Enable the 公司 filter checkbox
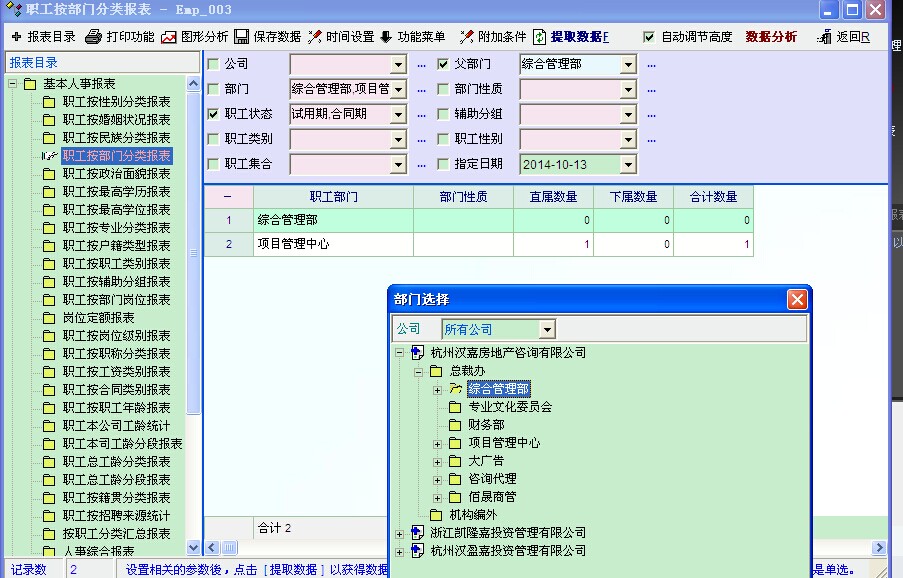Viewport: 903px width, 578px height. pyautogui.click(x=213, y=65)
